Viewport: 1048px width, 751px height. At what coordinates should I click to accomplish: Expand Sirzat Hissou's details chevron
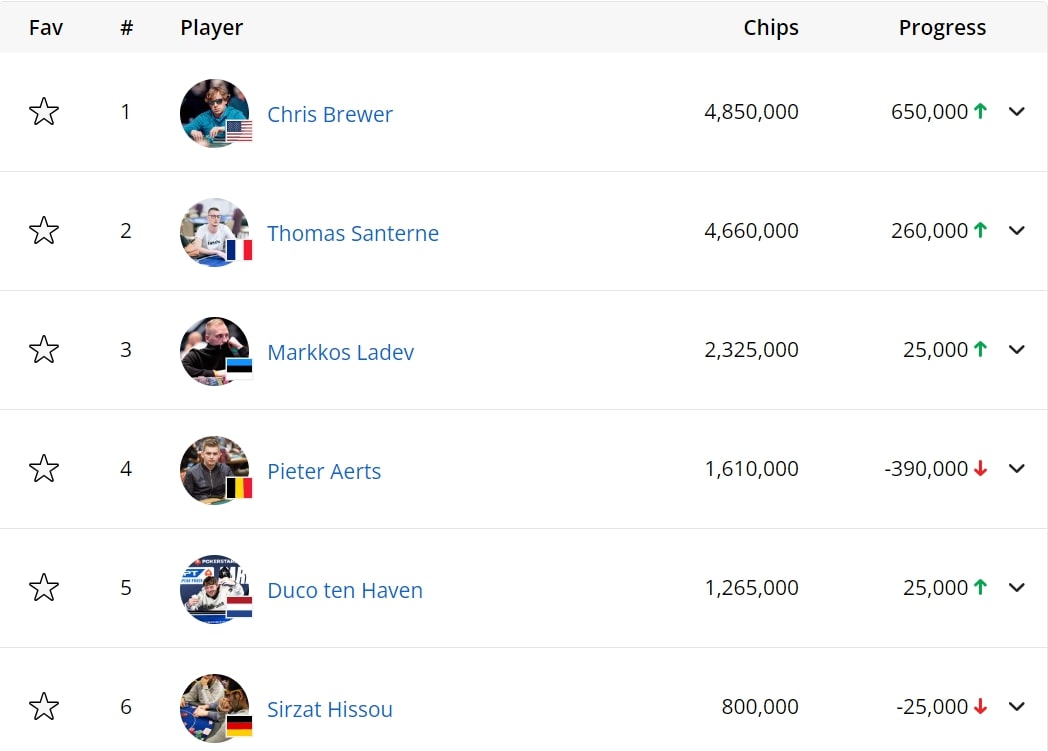click(x=1017, y=706)
